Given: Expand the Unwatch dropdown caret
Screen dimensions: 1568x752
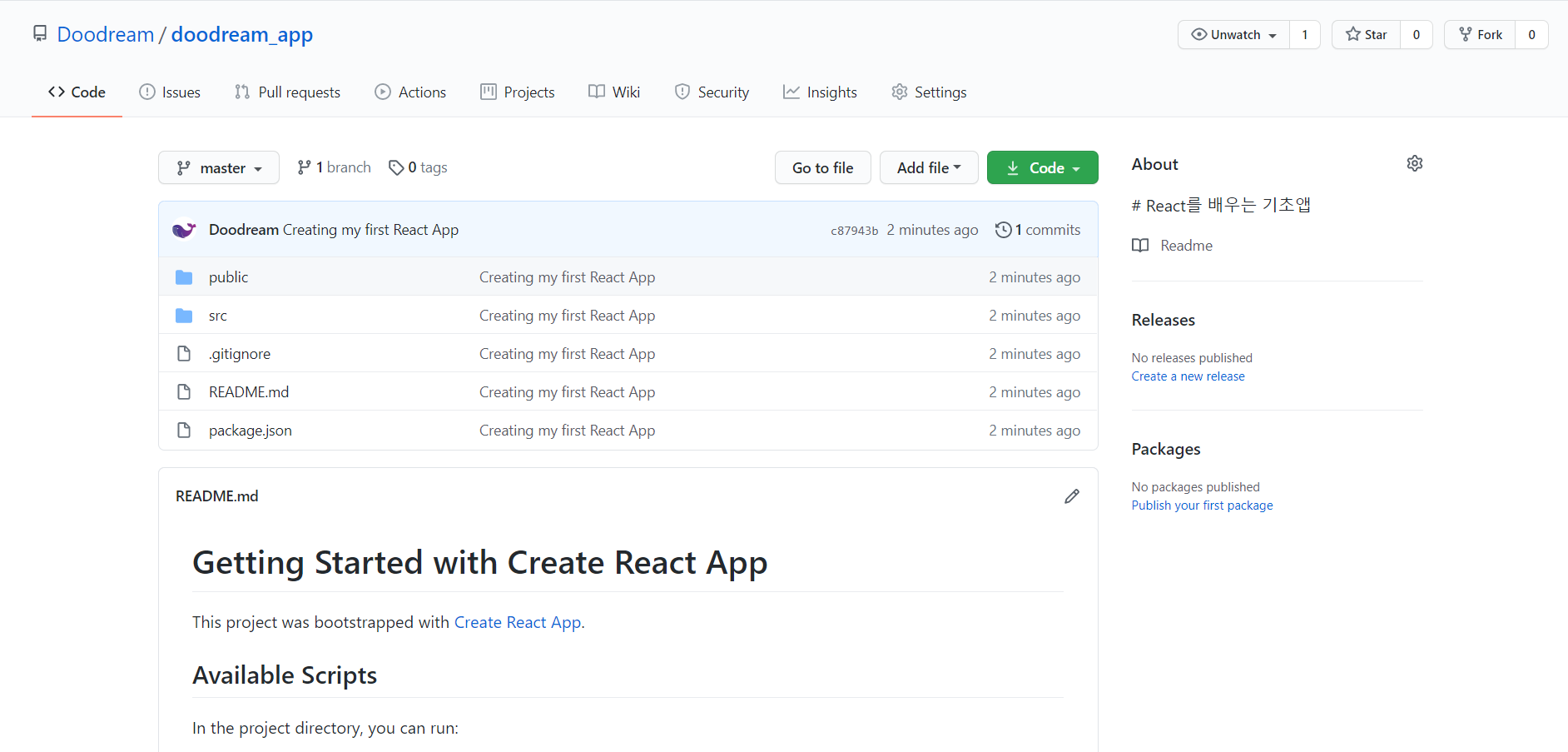Looking at the screenshot, I should pos(1273,36).
